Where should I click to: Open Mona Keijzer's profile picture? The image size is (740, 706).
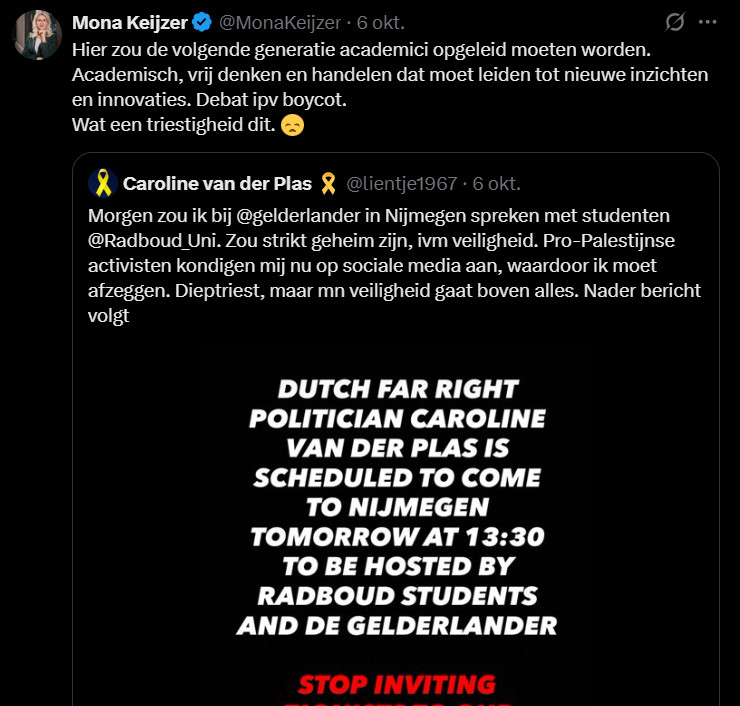37,36
